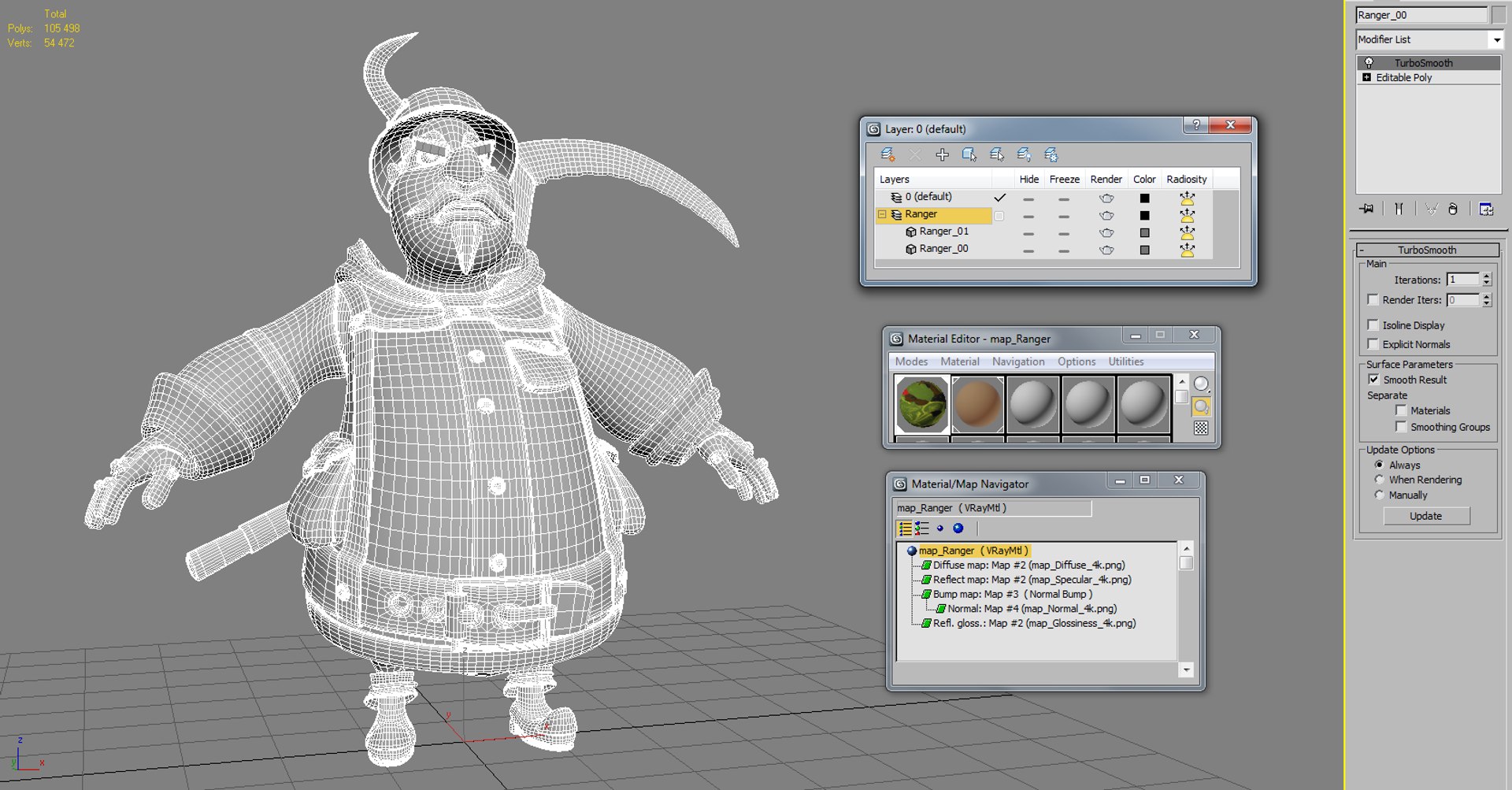Select When Rendering update option
Screen dimensions: 1512x790
[x=1379, y=479]
